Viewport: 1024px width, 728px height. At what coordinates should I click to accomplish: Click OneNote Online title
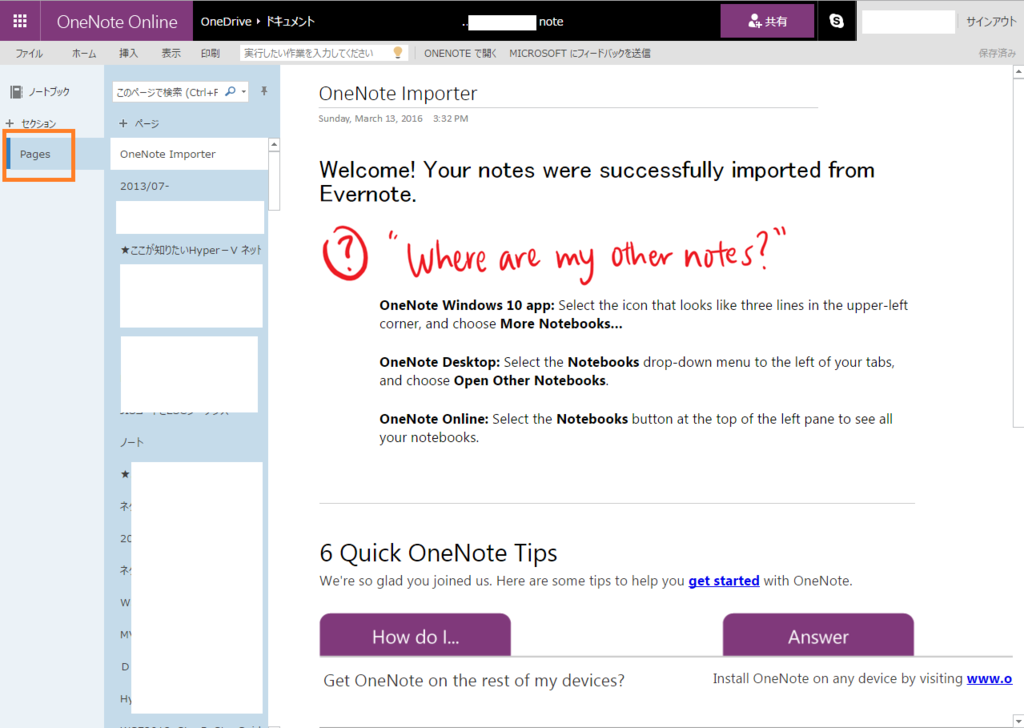[117, 22]
